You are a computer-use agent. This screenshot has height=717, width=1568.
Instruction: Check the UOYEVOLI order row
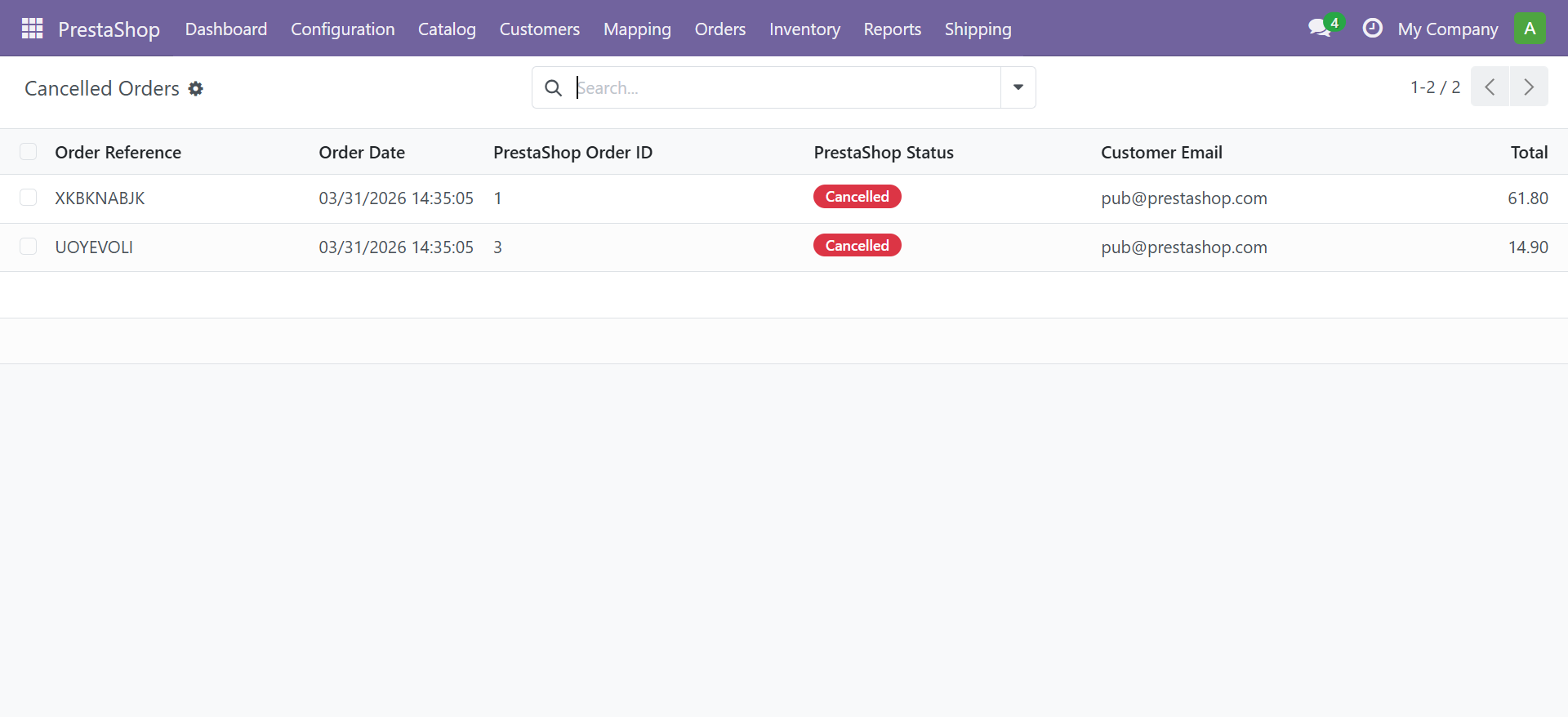click(29, 247)
